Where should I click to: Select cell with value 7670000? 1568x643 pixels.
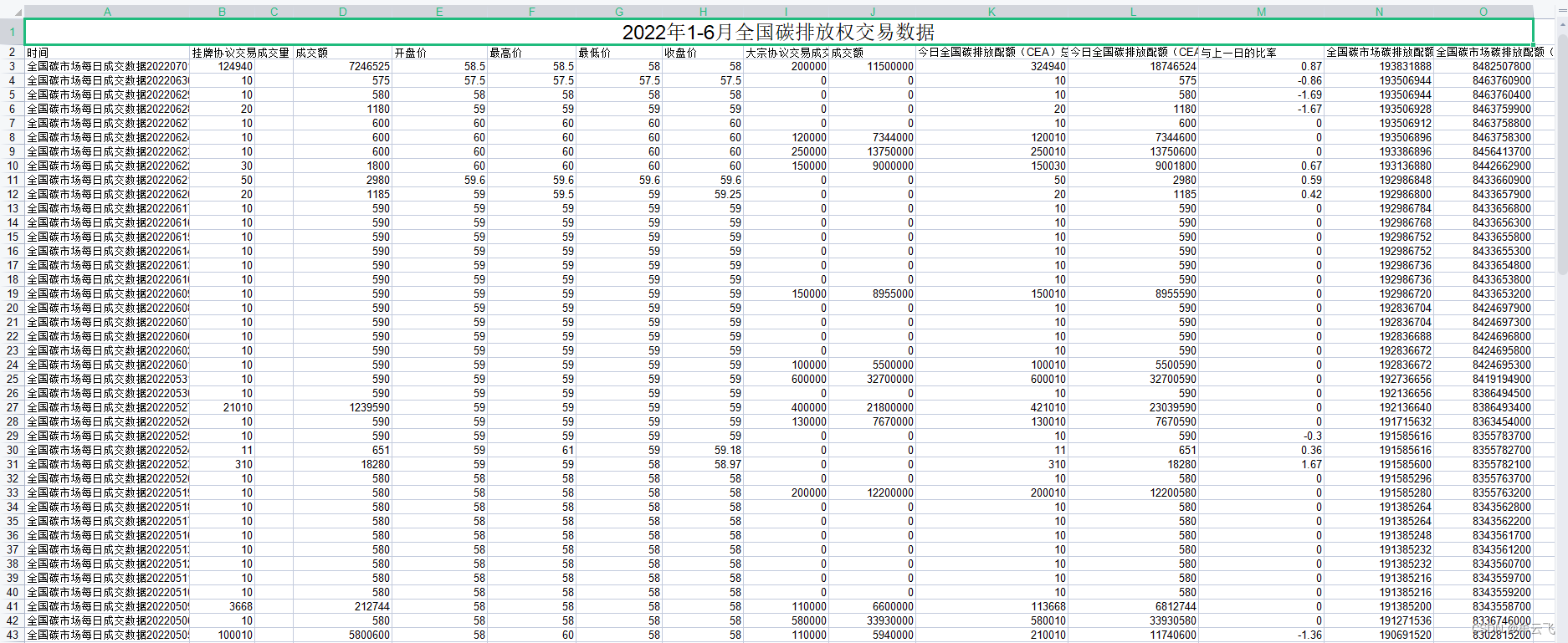coord(873,421)
